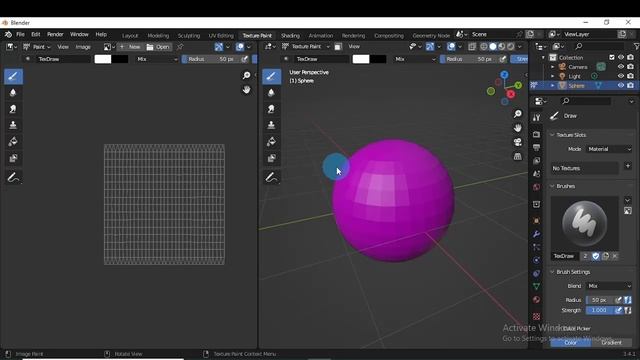Select the Soften tool in the 3D viewport toolbar

click(271, 93)
